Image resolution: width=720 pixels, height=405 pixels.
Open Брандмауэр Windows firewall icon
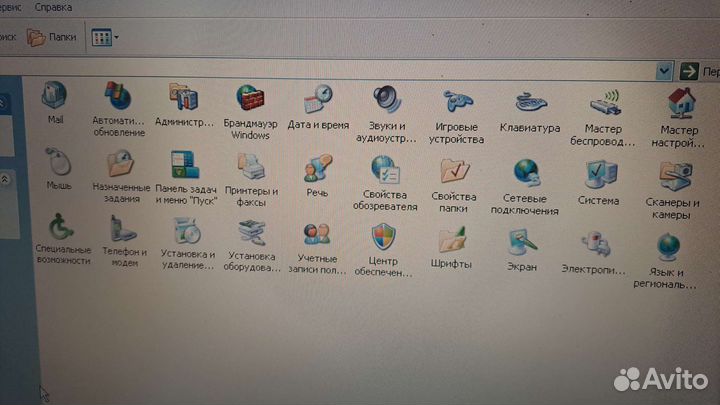250,99
